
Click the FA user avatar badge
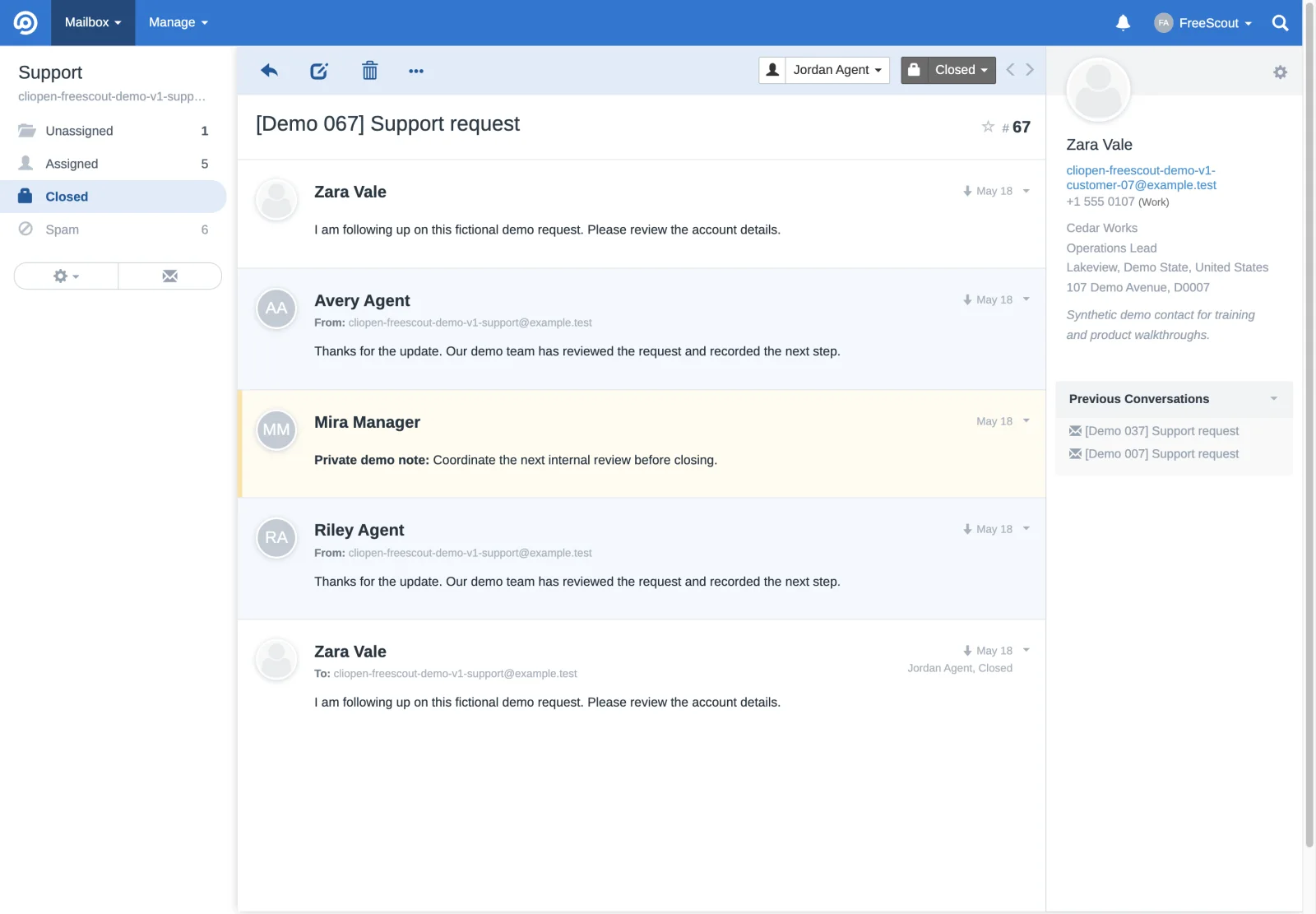(x=1163, y=23)
